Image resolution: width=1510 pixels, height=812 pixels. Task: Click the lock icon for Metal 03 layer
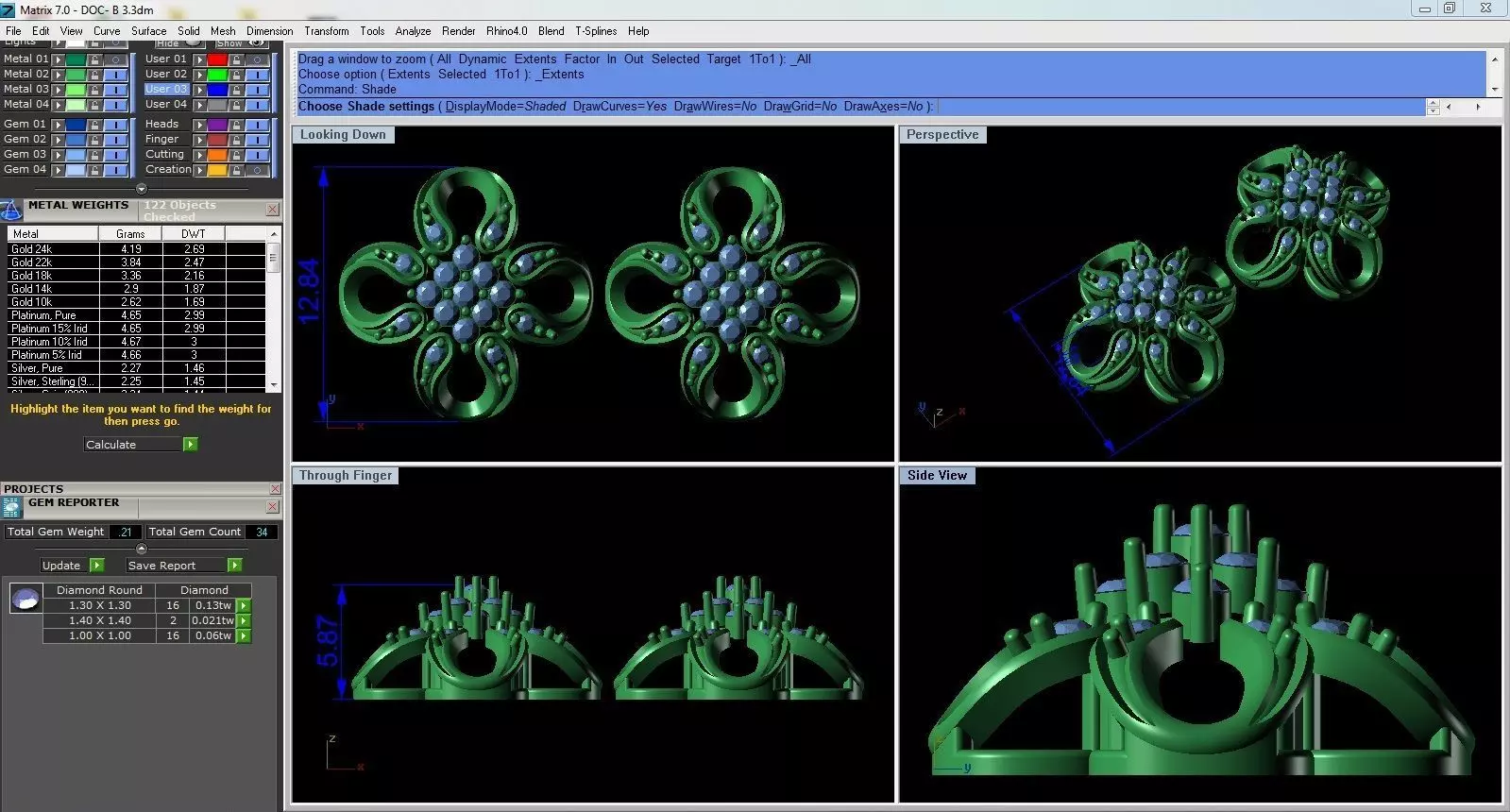tap(94, 90)
